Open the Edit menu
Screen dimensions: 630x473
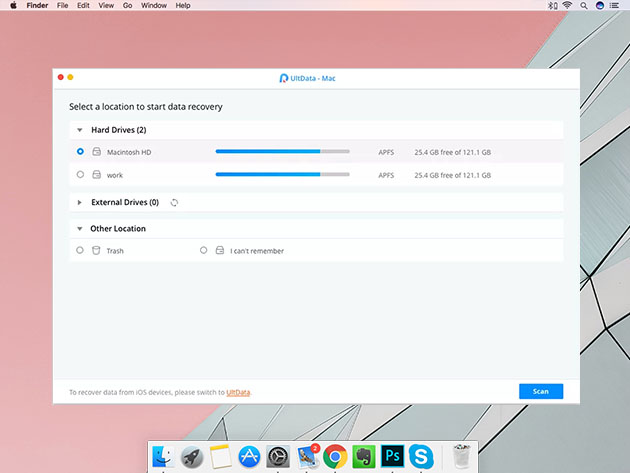point(83,5)
